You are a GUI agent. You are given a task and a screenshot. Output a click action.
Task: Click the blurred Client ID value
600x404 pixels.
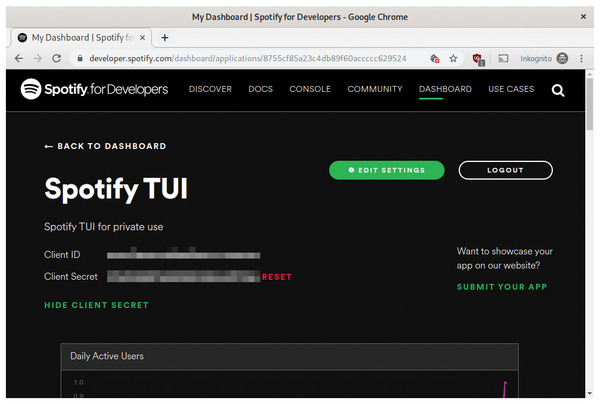coord(183,254)
